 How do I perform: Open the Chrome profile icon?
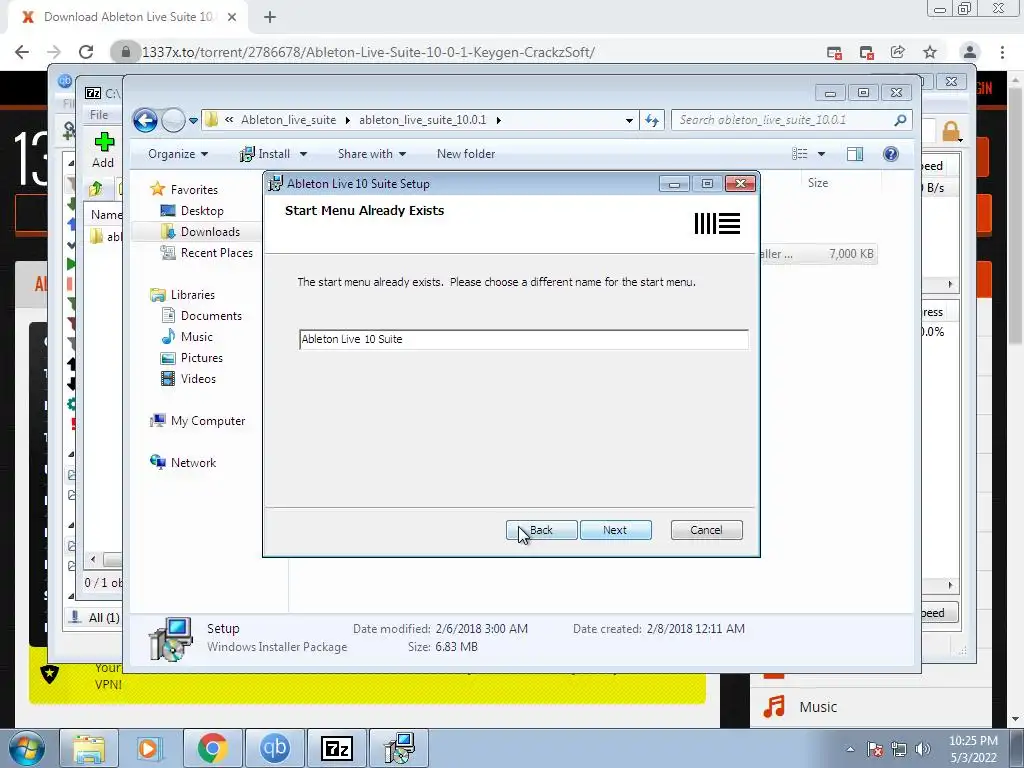(970, 52)
